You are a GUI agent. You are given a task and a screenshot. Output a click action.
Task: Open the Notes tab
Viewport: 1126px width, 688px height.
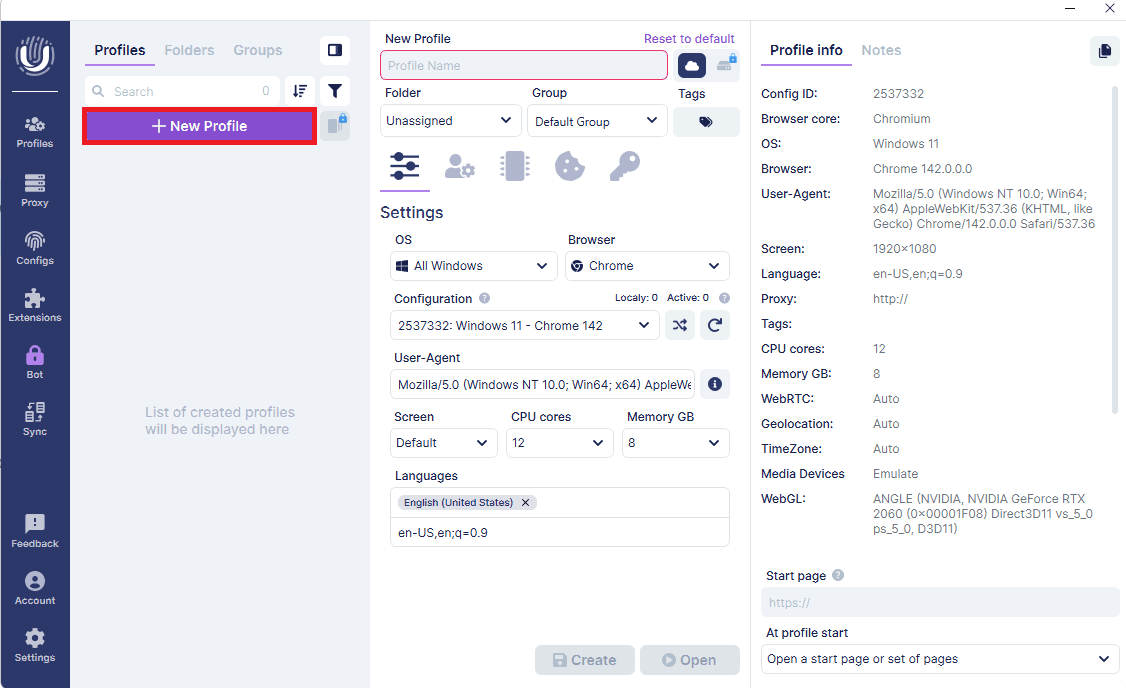click(881, 50)
